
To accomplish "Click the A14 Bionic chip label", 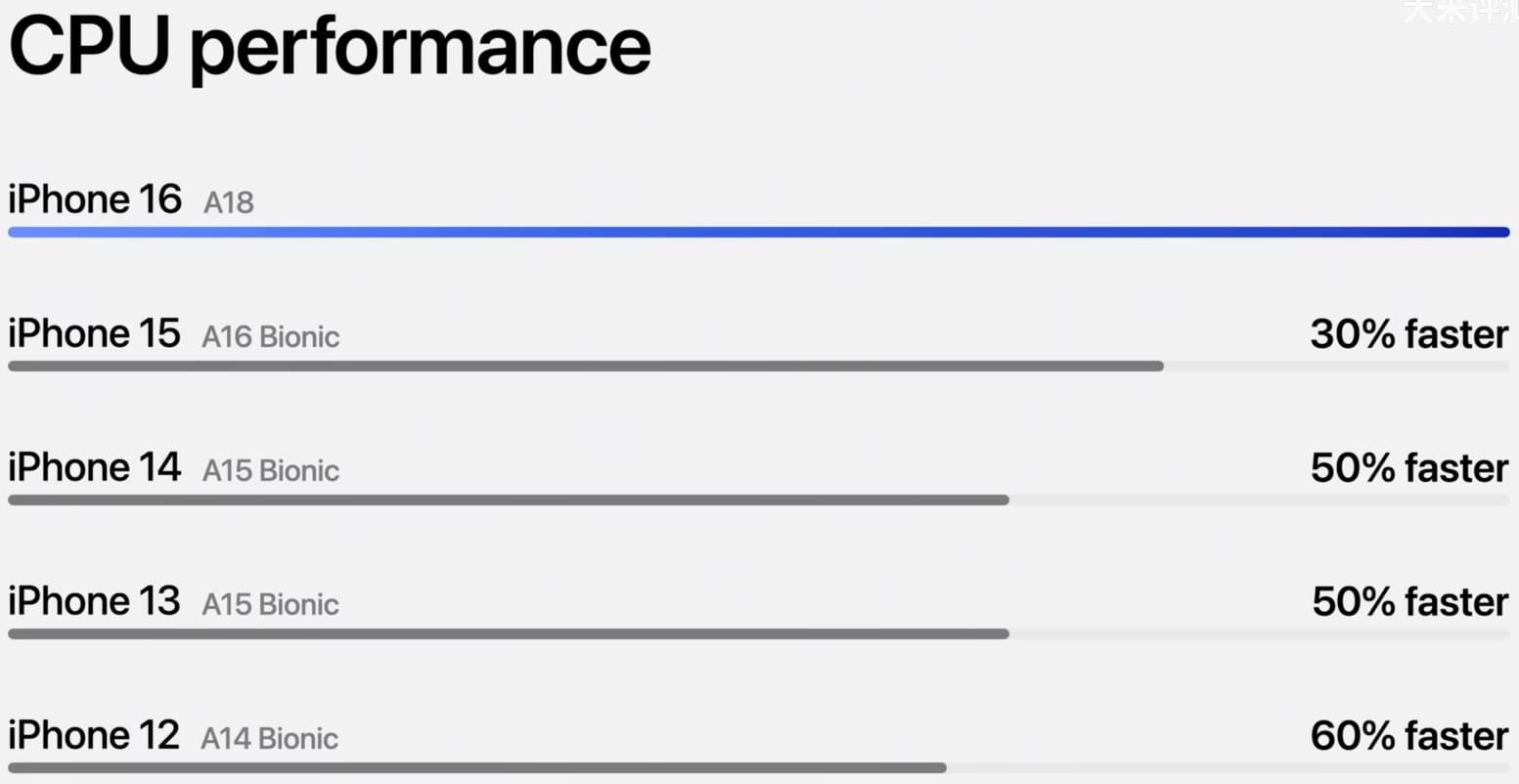I will pos(270,738).
